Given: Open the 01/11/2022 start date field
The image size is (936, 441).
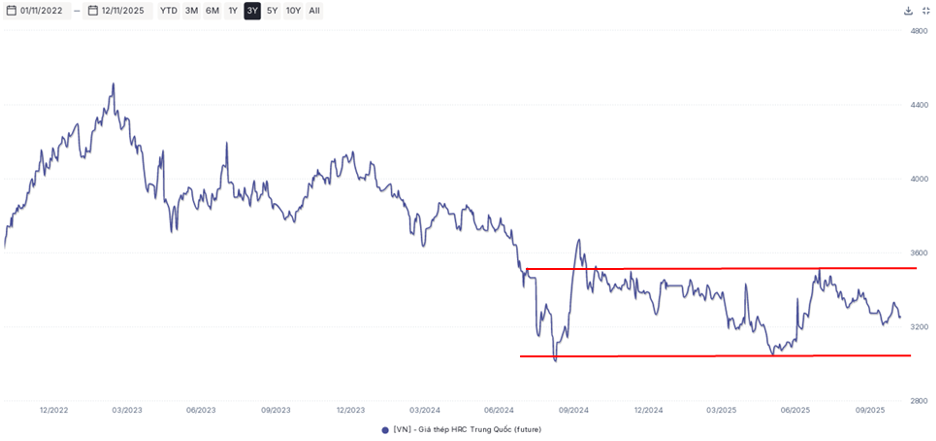Looking at the screenshot, I should tap(44, 11).
